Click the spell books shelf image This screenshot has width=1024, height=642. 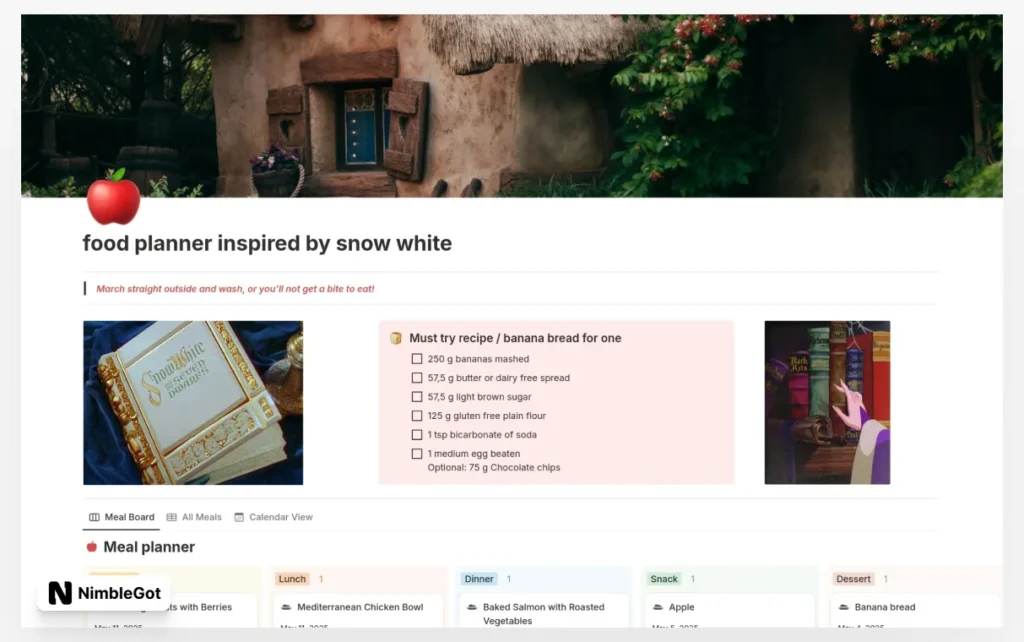coord(827,402)
